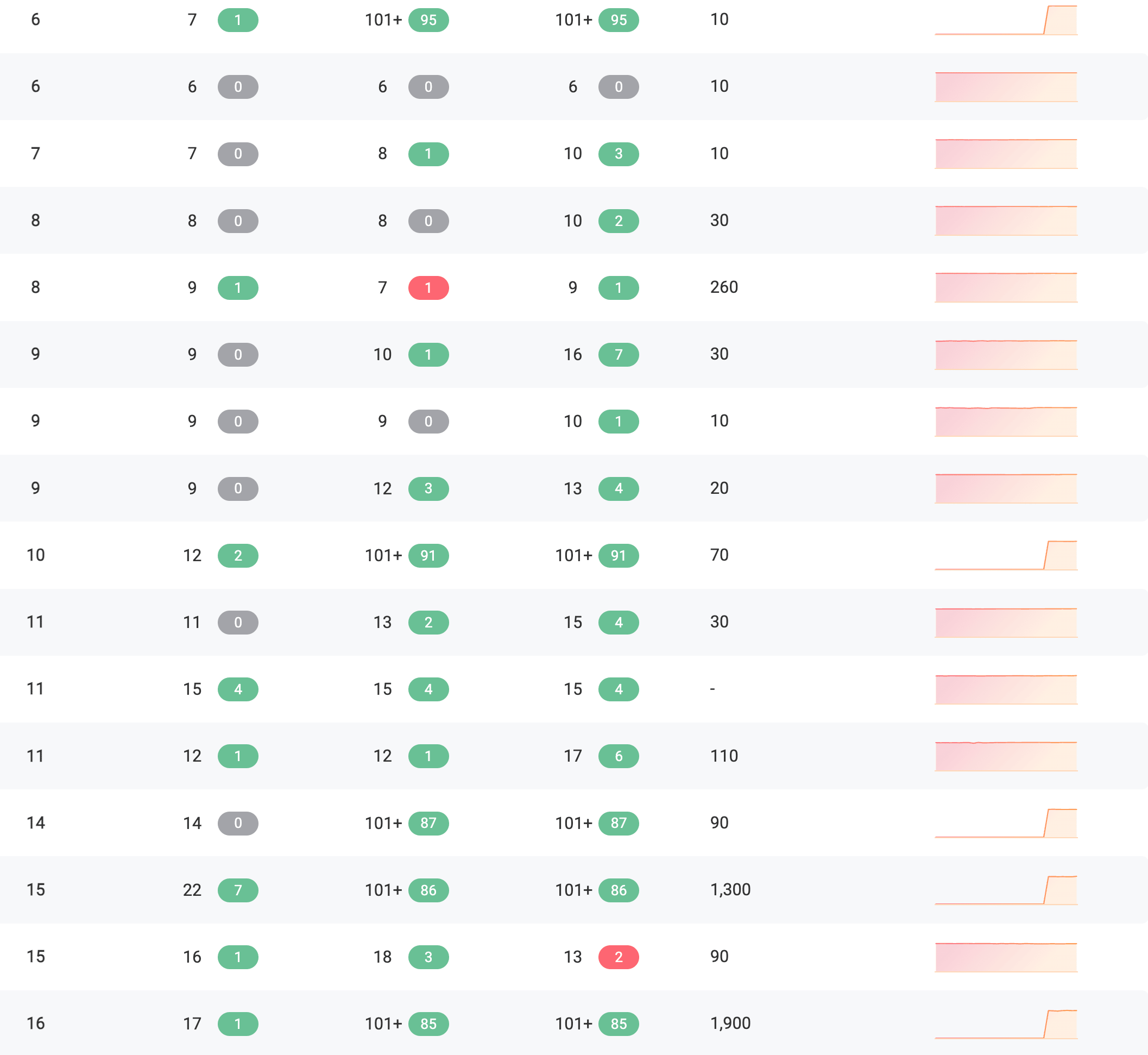Viewport: 1148px width, 1055px height.
Task: Click the red badge showing 2 beside 13
Action: pos(619,957)
